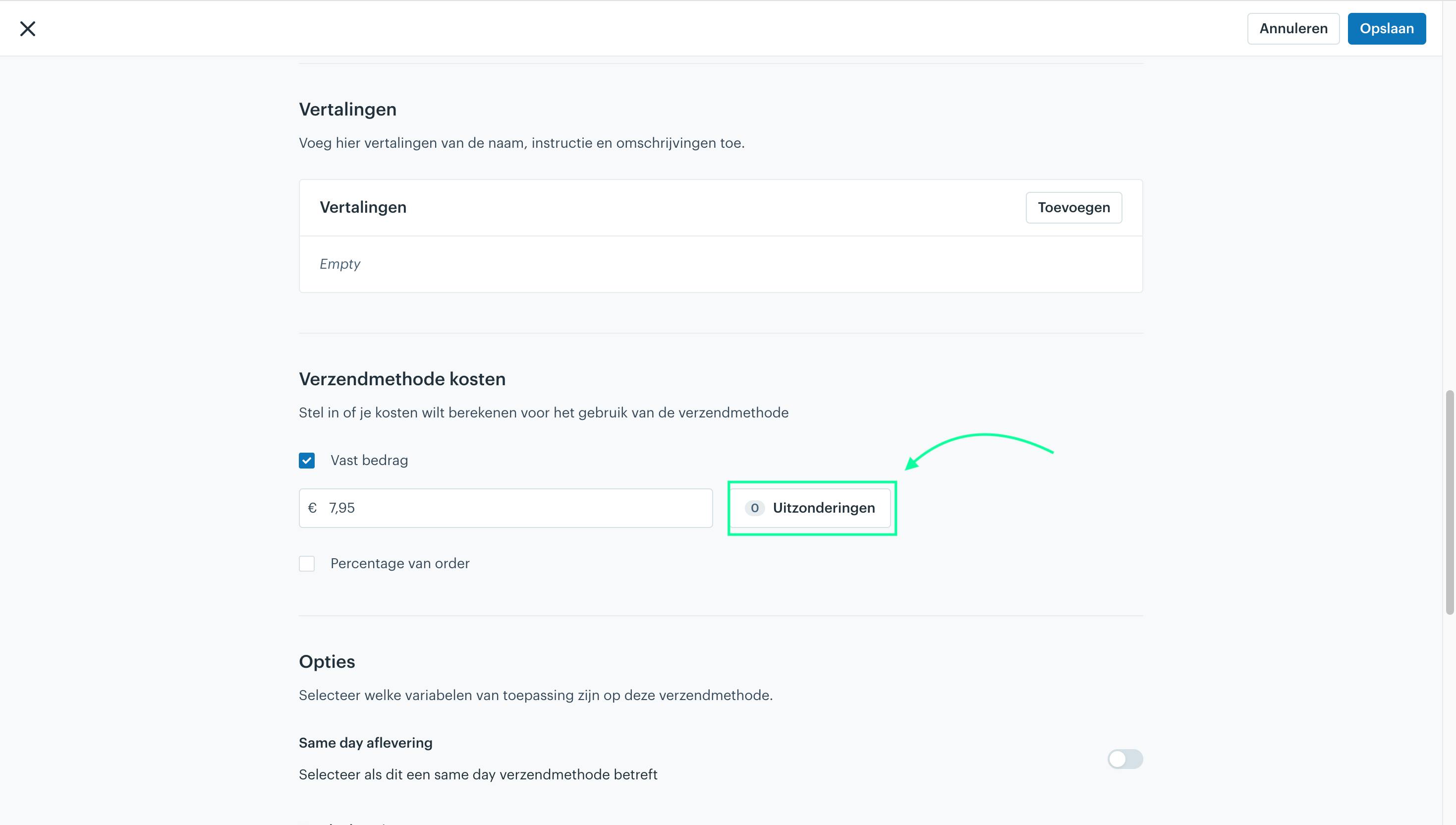Uncheck the Vast bedrag checkbox

tap(307, 461)
